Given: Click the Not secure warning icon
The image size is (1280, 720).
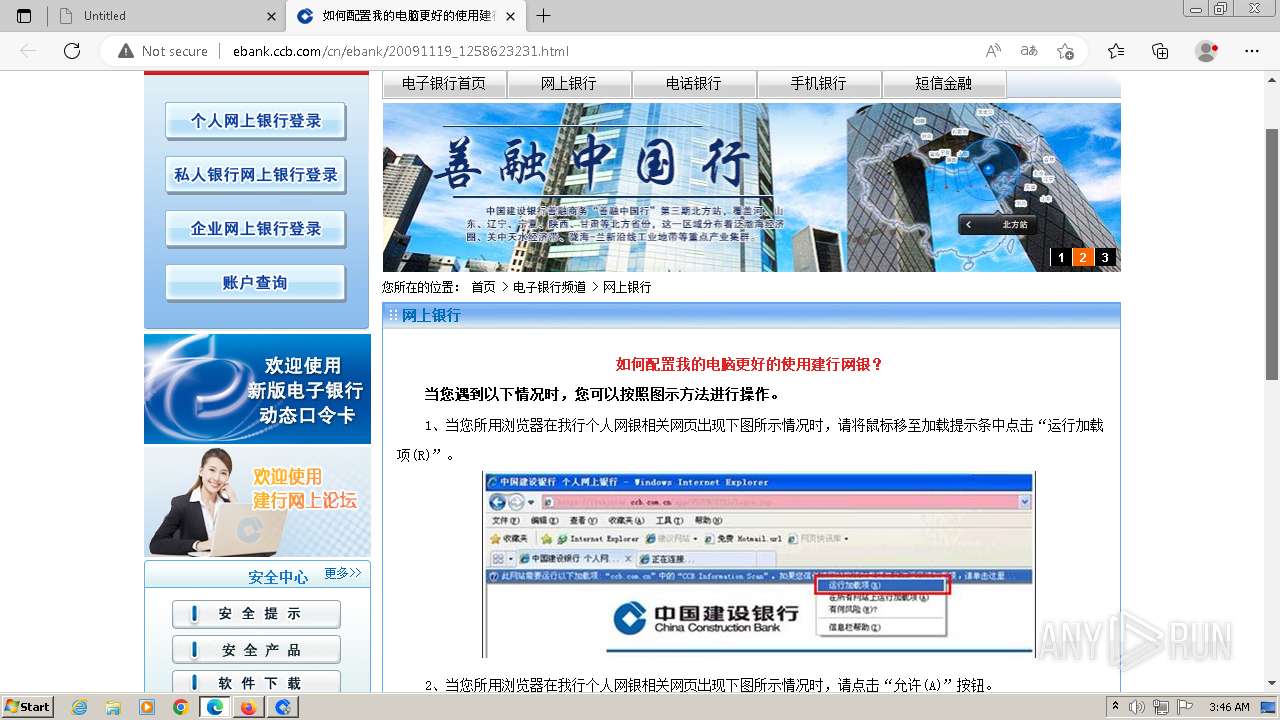Looking at the screenshot, I should pyautogui.click(x=125, y=51).
